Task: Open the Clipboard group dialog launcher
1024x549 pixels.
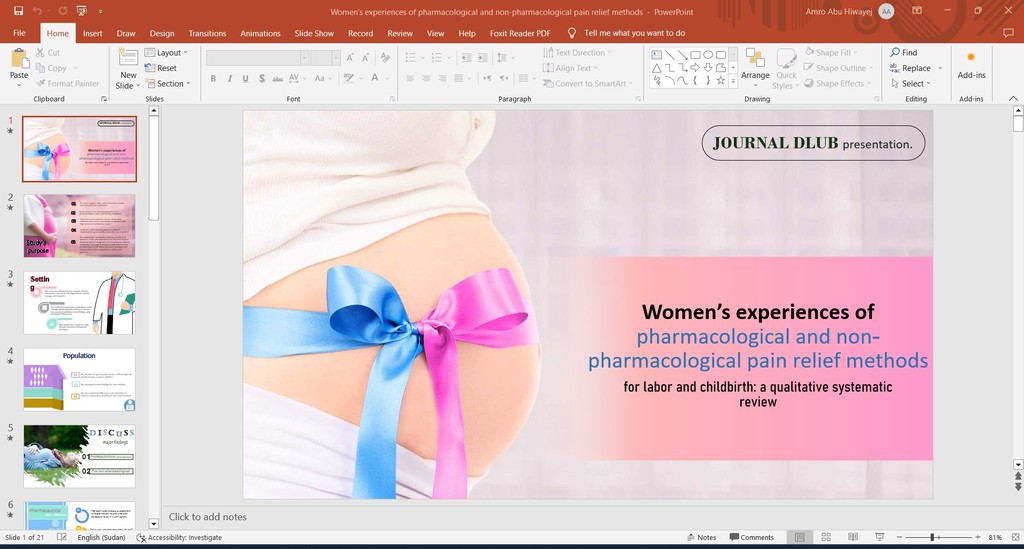Action: click(104, 99)
